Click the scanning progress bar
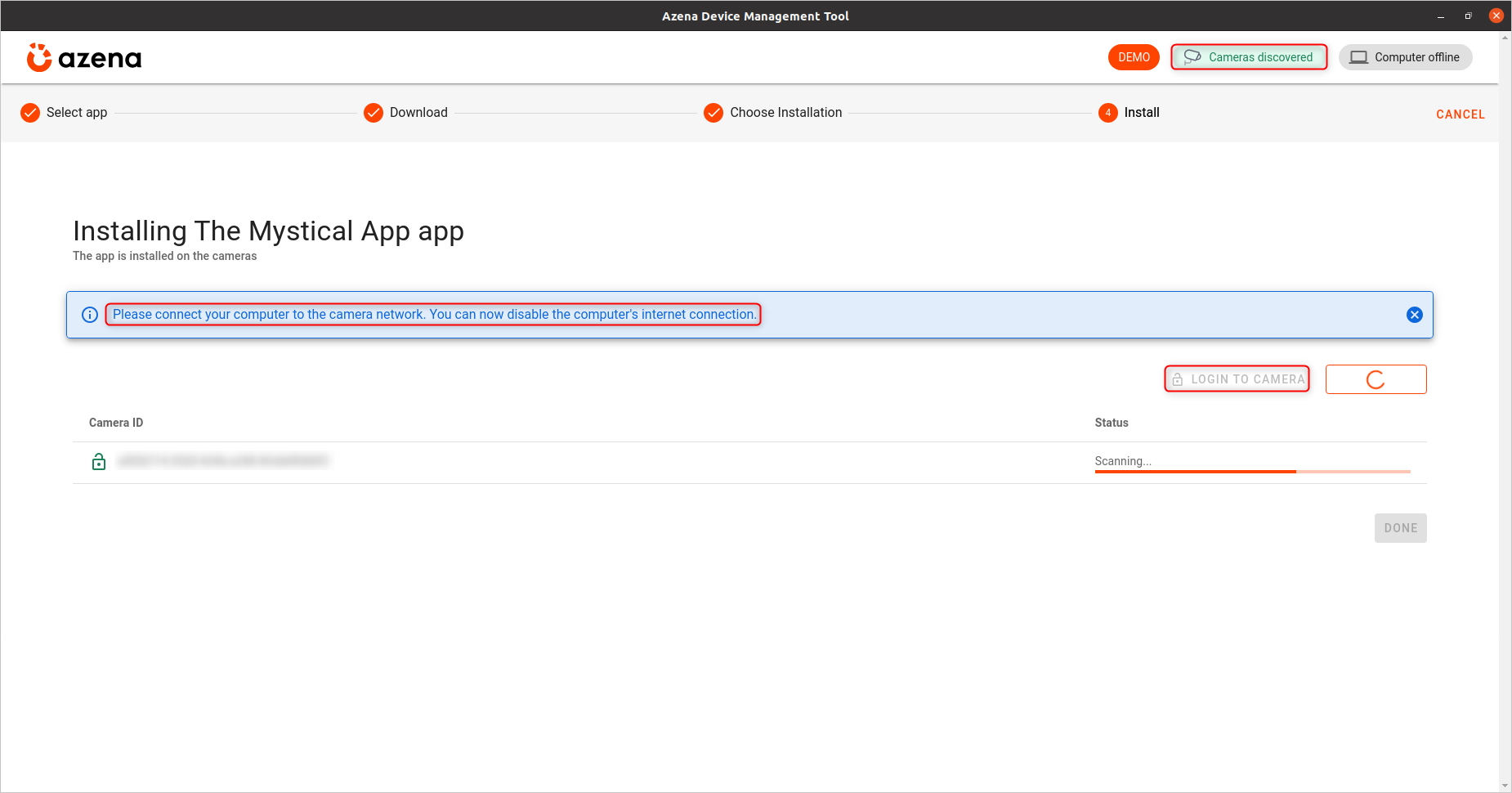1512x793 pixels. (x=1253, y=472)
